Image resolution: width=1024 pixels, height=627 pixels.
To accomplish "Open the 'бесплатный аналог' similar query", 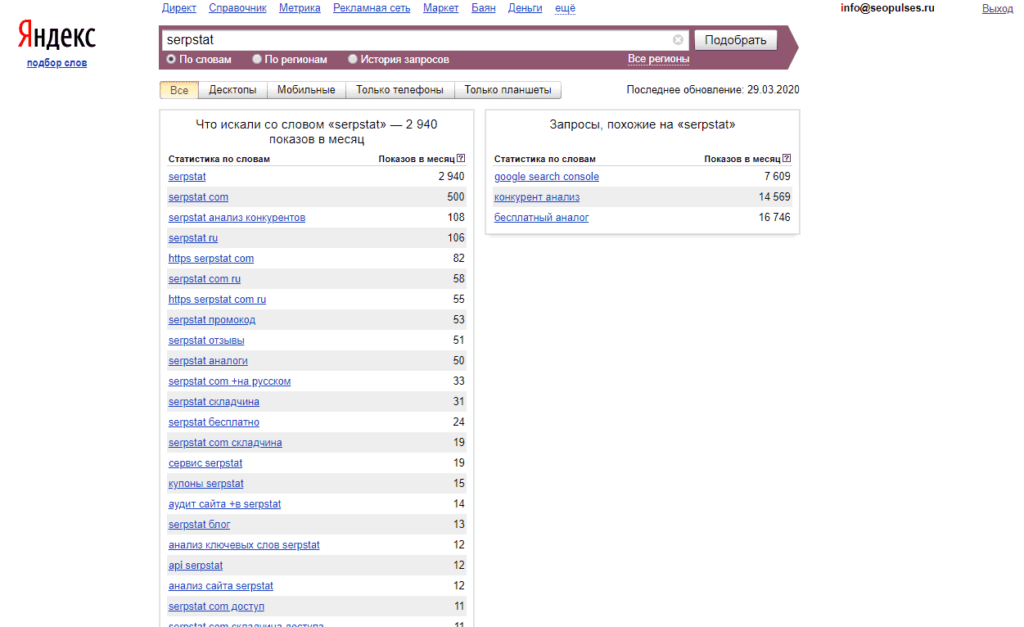I will [x=541, y=217].
